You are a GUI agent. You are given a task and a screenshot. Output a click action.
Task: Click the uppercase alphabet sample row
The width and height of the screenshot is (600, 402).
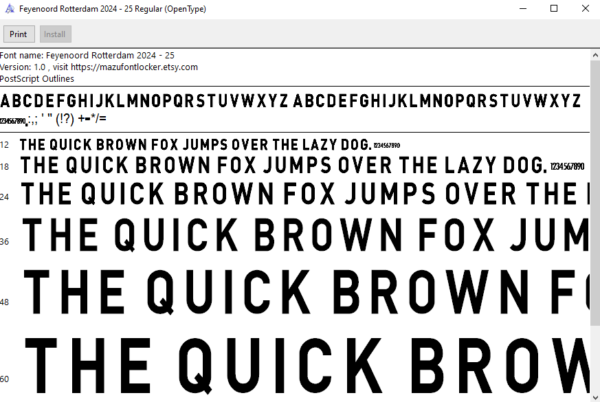coord(290,101)
